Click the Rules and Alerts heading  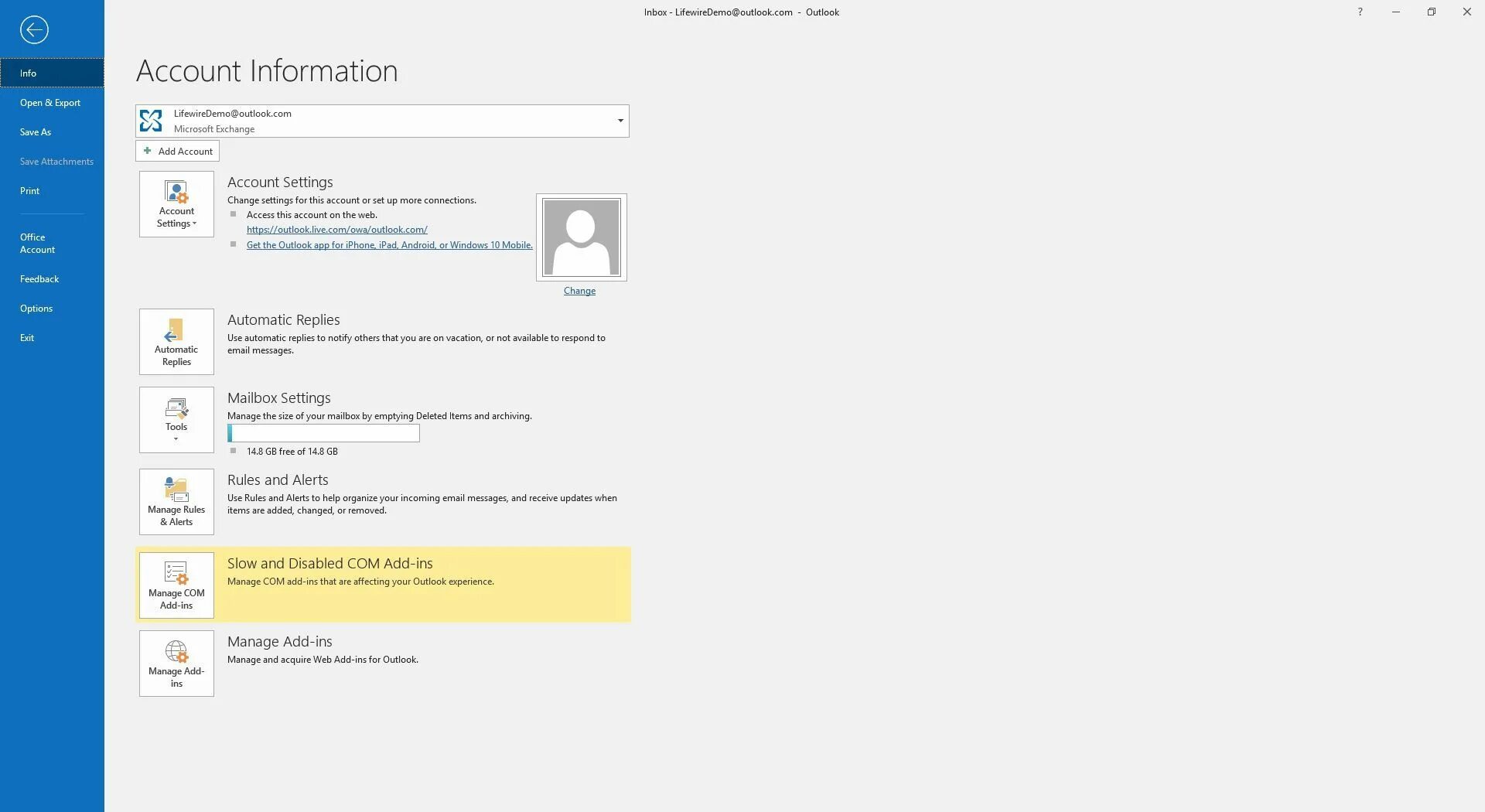point(278,480)
